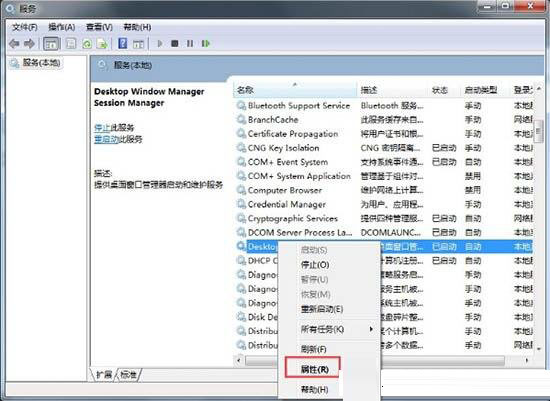The width and height of the screenshot is (550, 401).
Task: Sort by the 描述 column header
Action: [393, 90]
